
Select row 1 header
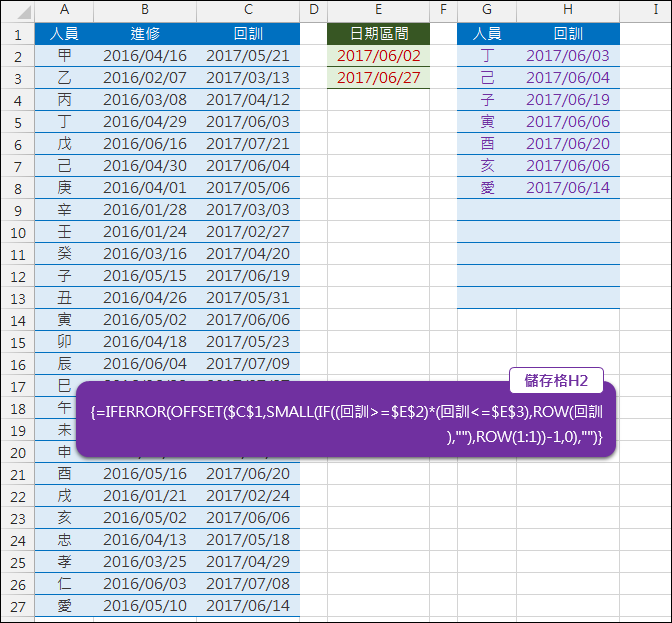pyautogui.click(x=18, y=34)
